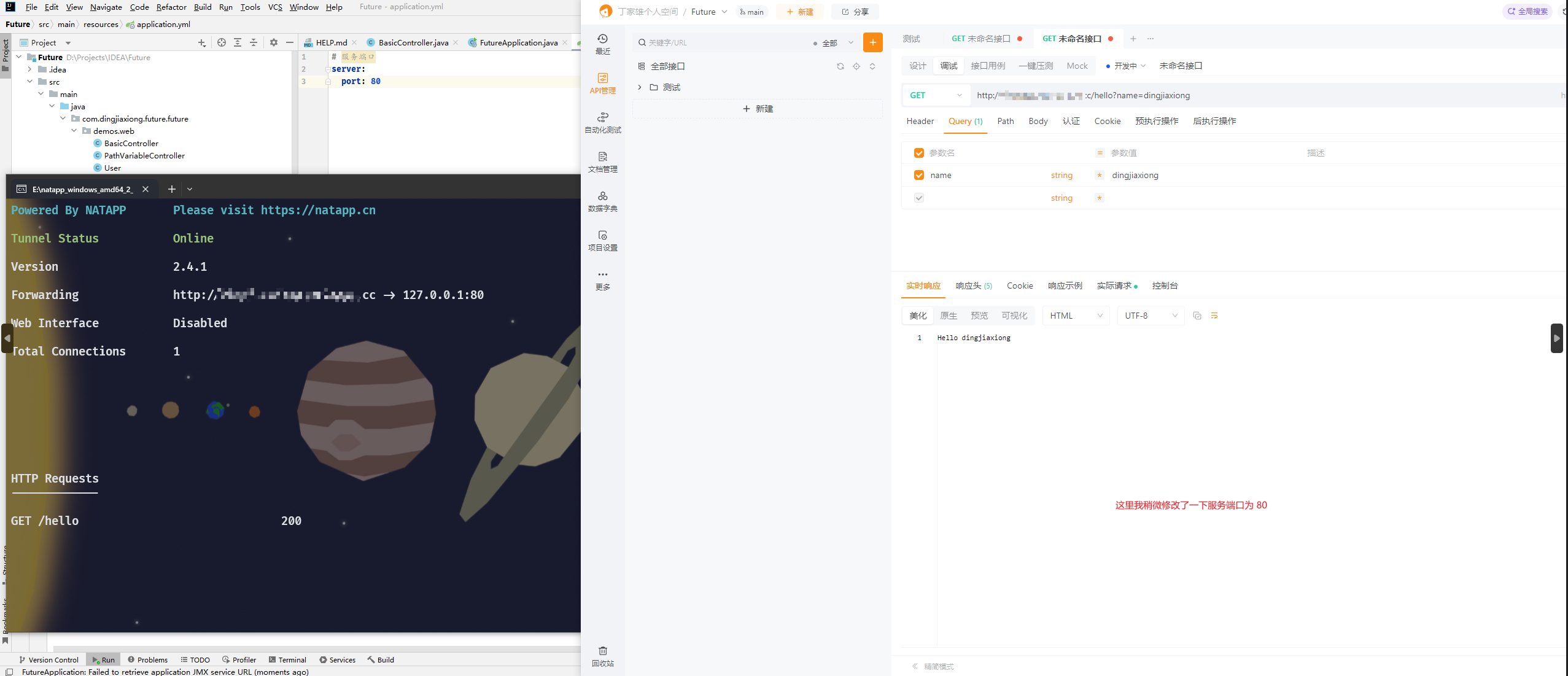This screenshot has width=1568, height=676.
Task: Collapse the demos.web package in Project tree
Action: (74, 131)
